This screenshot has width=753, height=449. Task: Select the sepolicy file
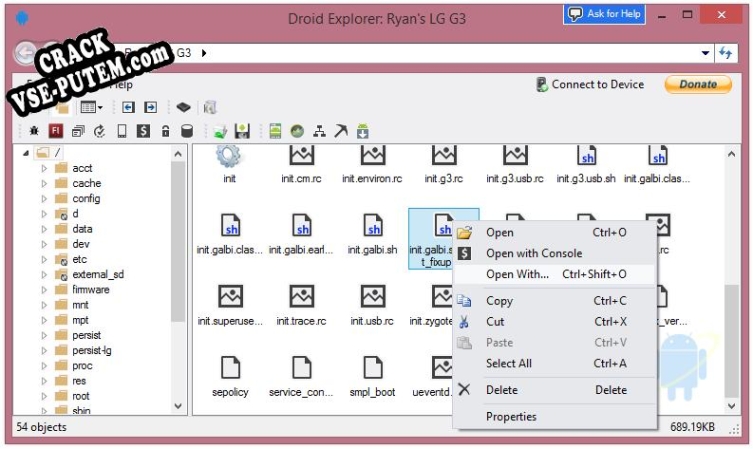point(230,377)
